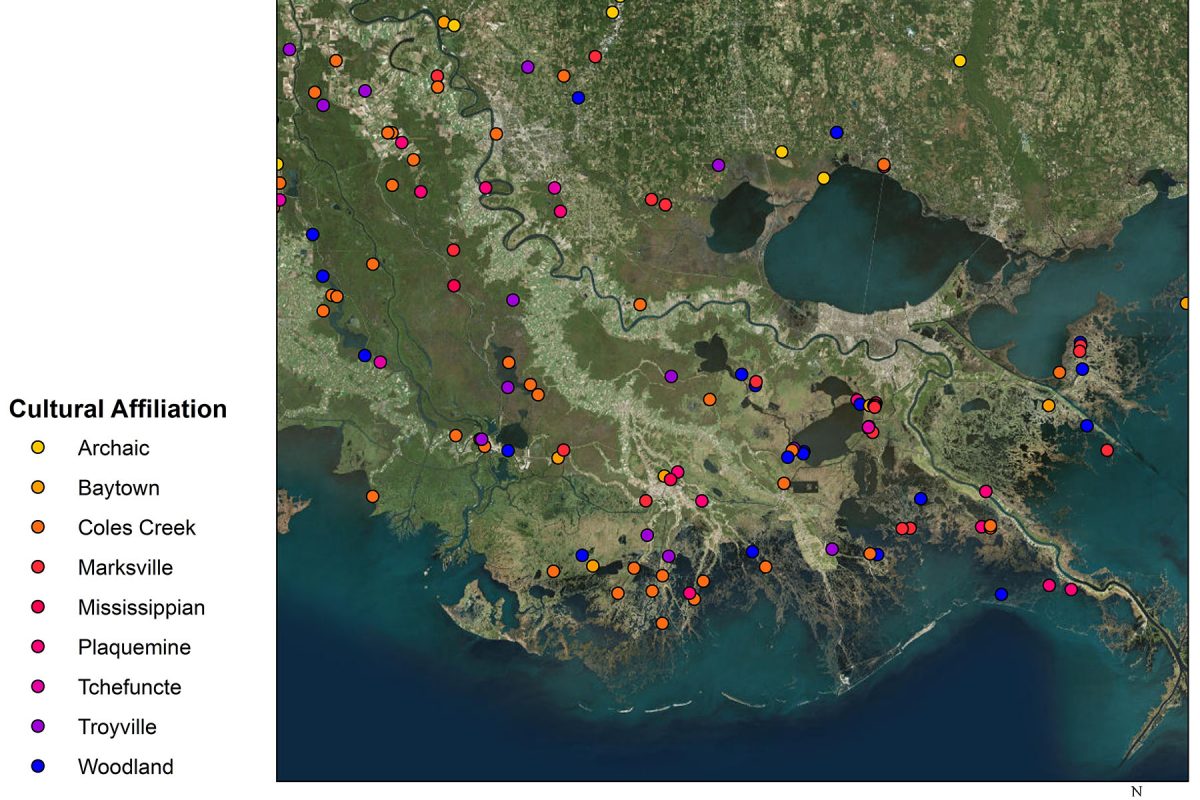This screenshot has height=800, width=1200.
Task: Select the blue marker left of top-center
Action: (x=578, y=98)
